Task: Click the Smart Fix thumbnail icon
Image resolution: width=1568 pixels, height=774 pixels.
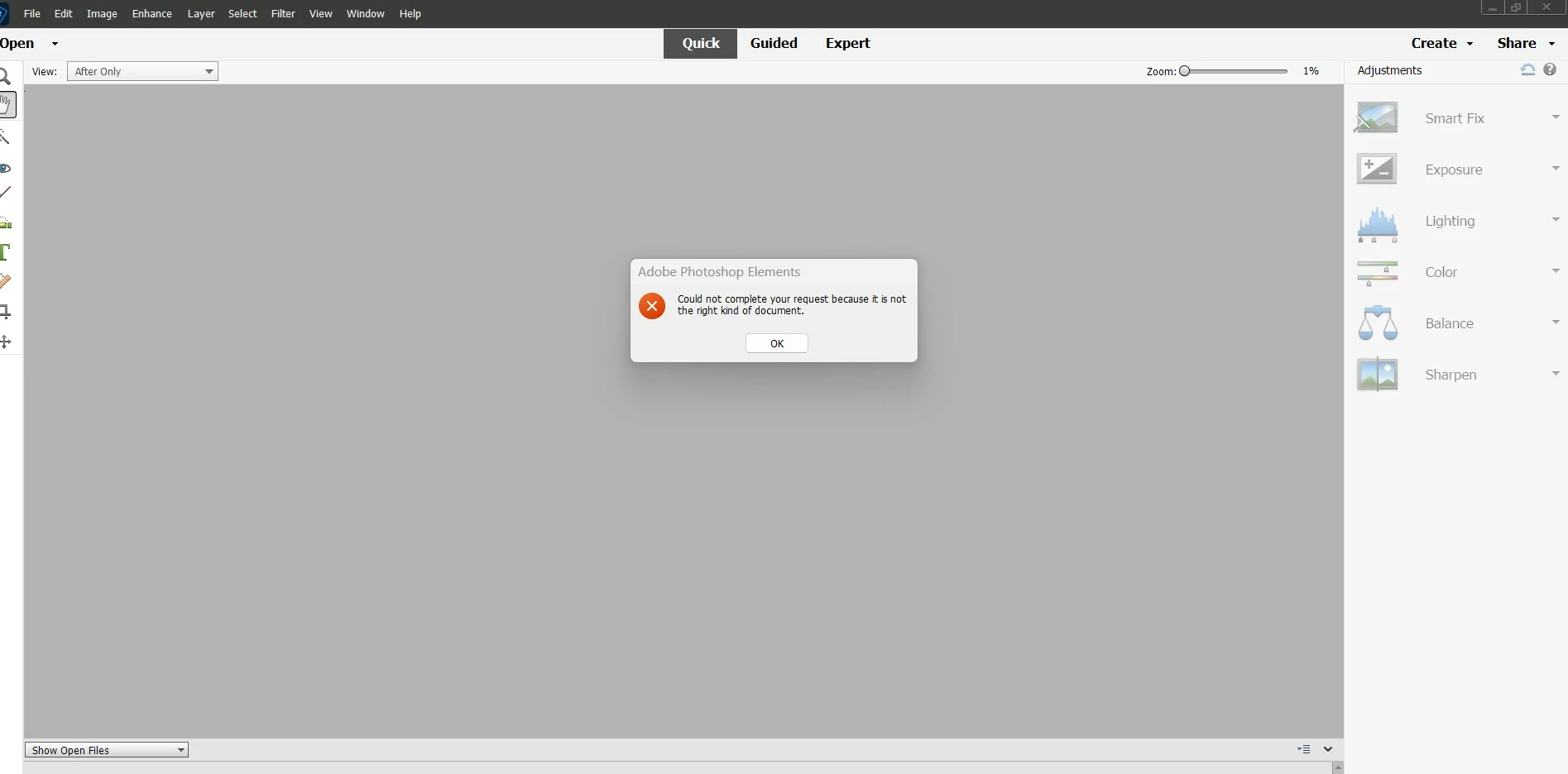Action: point(1377,117)
